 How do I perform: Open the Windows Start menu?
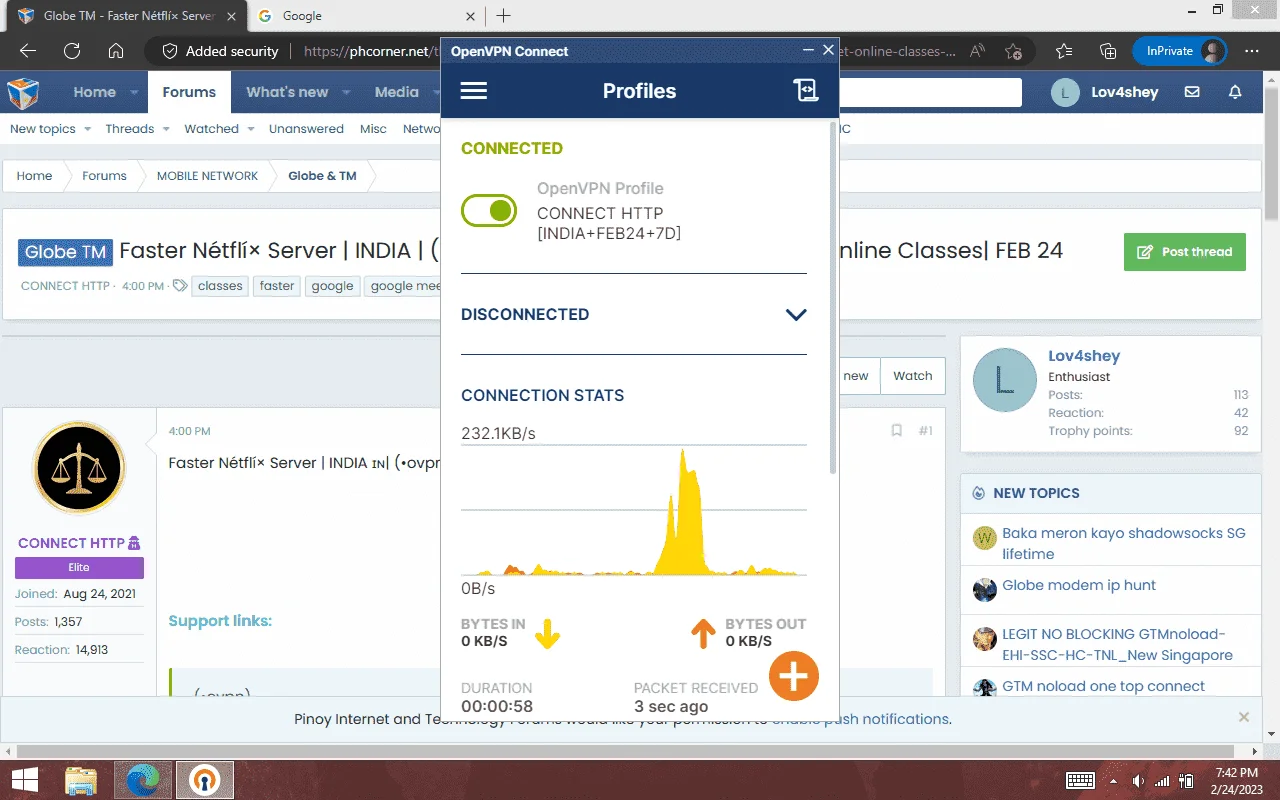[x=24, y=780]
